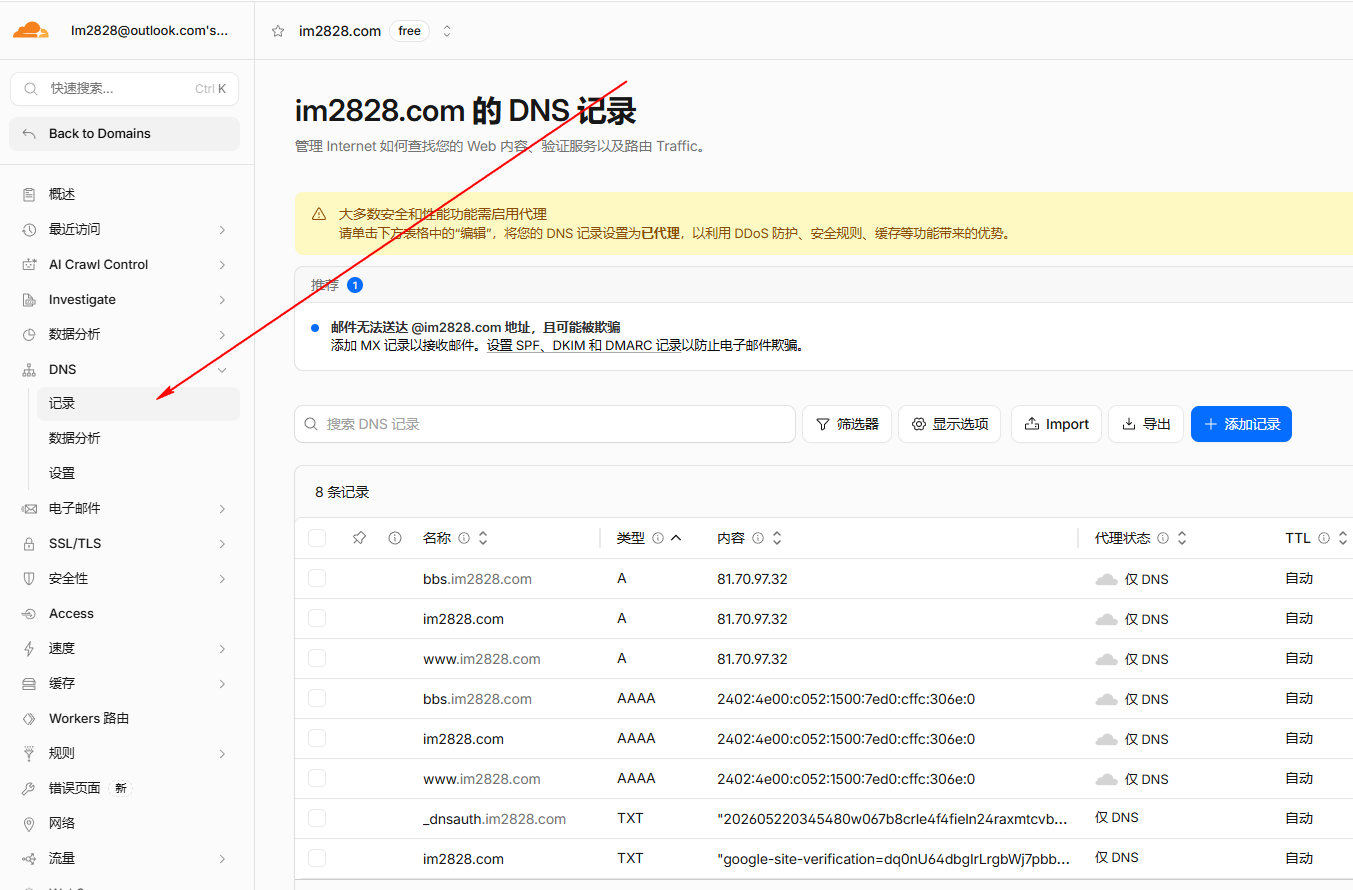This screenshot has width=1353, height=890.
Task: Click the SSL/TLS lock icon
Action: click(x=29, y=543)
